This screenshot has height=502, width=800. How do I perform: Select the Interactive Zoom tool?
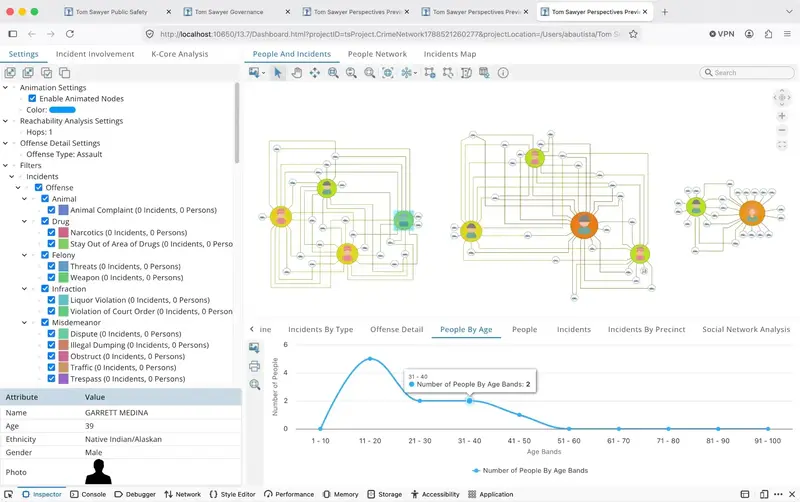351,72
